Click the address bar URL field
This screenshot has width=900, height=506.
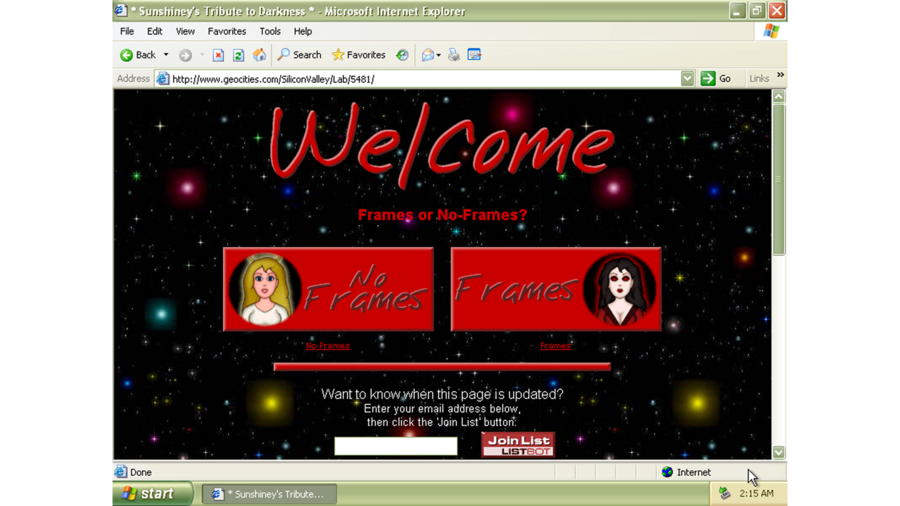pyautogui.click(x=425, y=79)
